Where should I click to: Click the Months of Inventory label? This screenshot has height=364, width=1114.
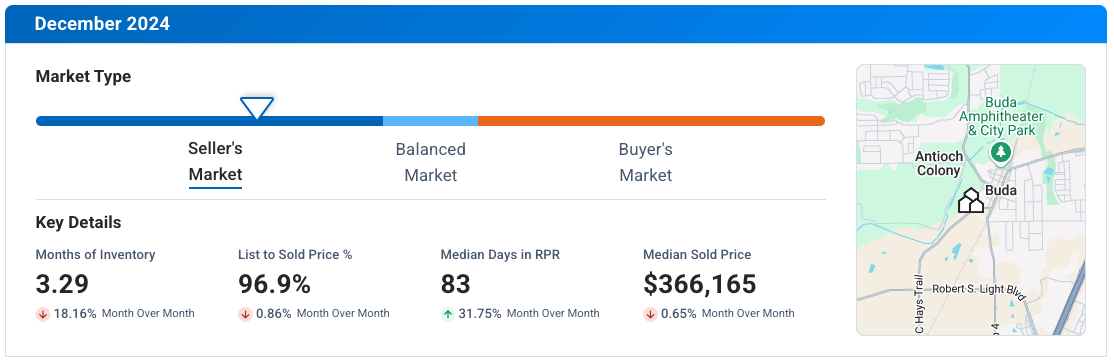point(95,255)
